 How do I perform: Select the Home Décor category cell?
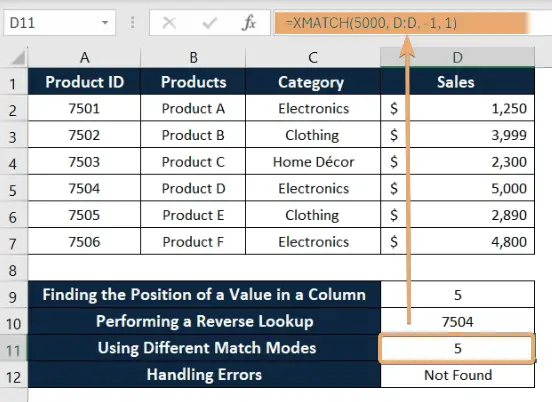click(x=313, y=162)
